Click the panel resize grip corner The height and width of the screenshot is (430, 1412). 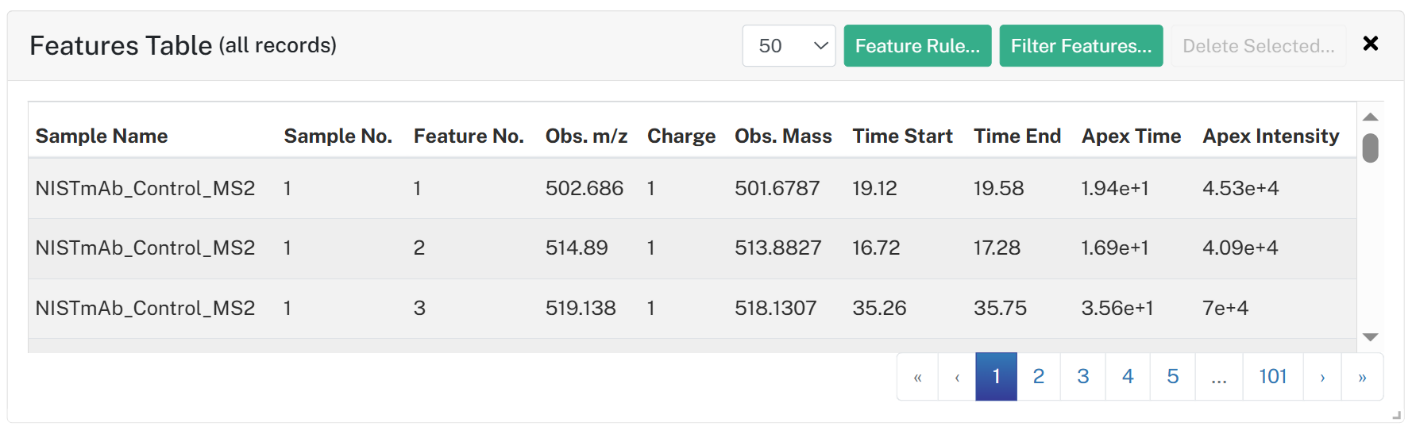(1395, 414)
